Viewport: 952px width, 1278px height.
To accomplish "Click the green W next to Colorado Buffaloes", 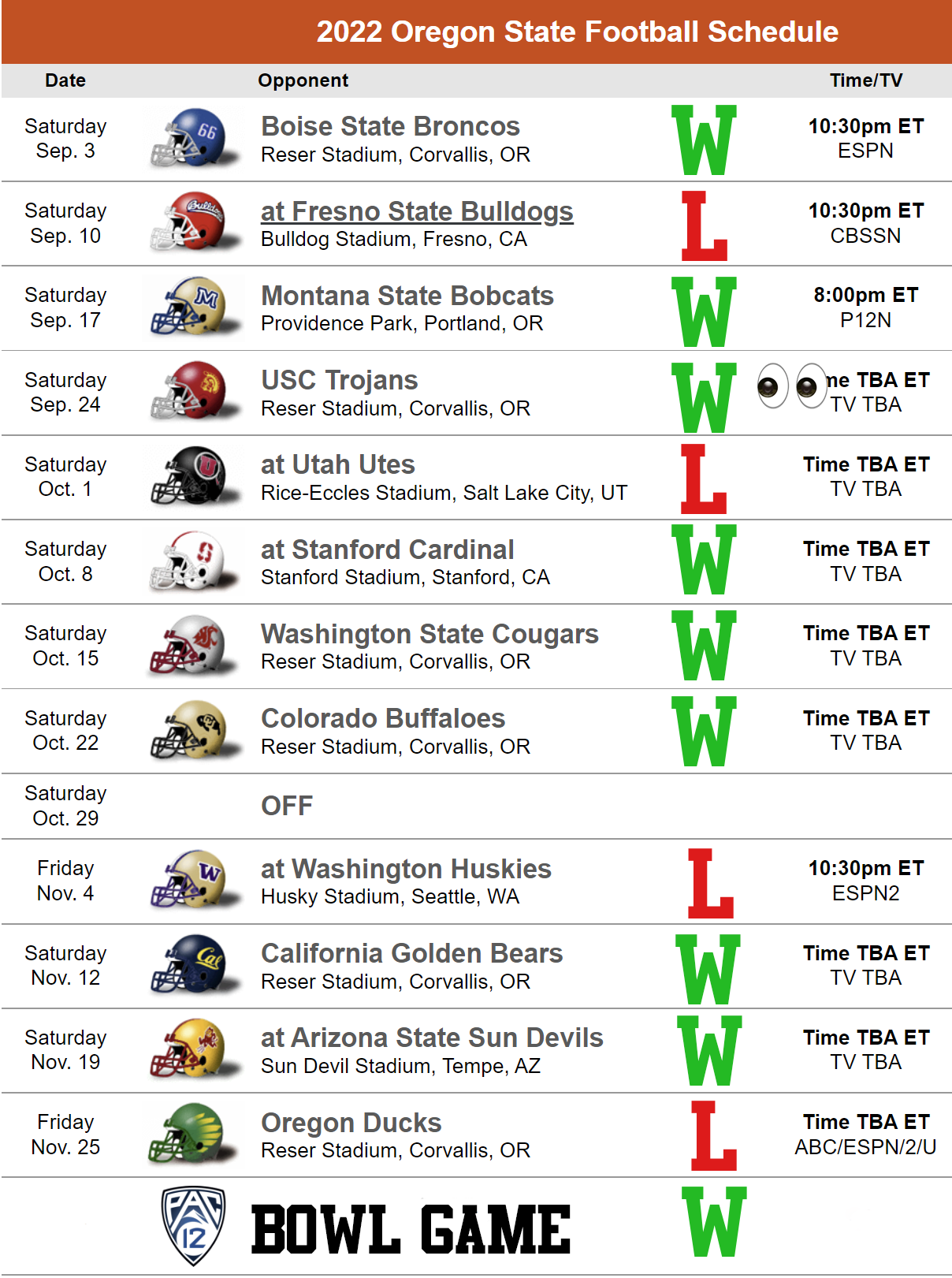I will coord(705,731).
